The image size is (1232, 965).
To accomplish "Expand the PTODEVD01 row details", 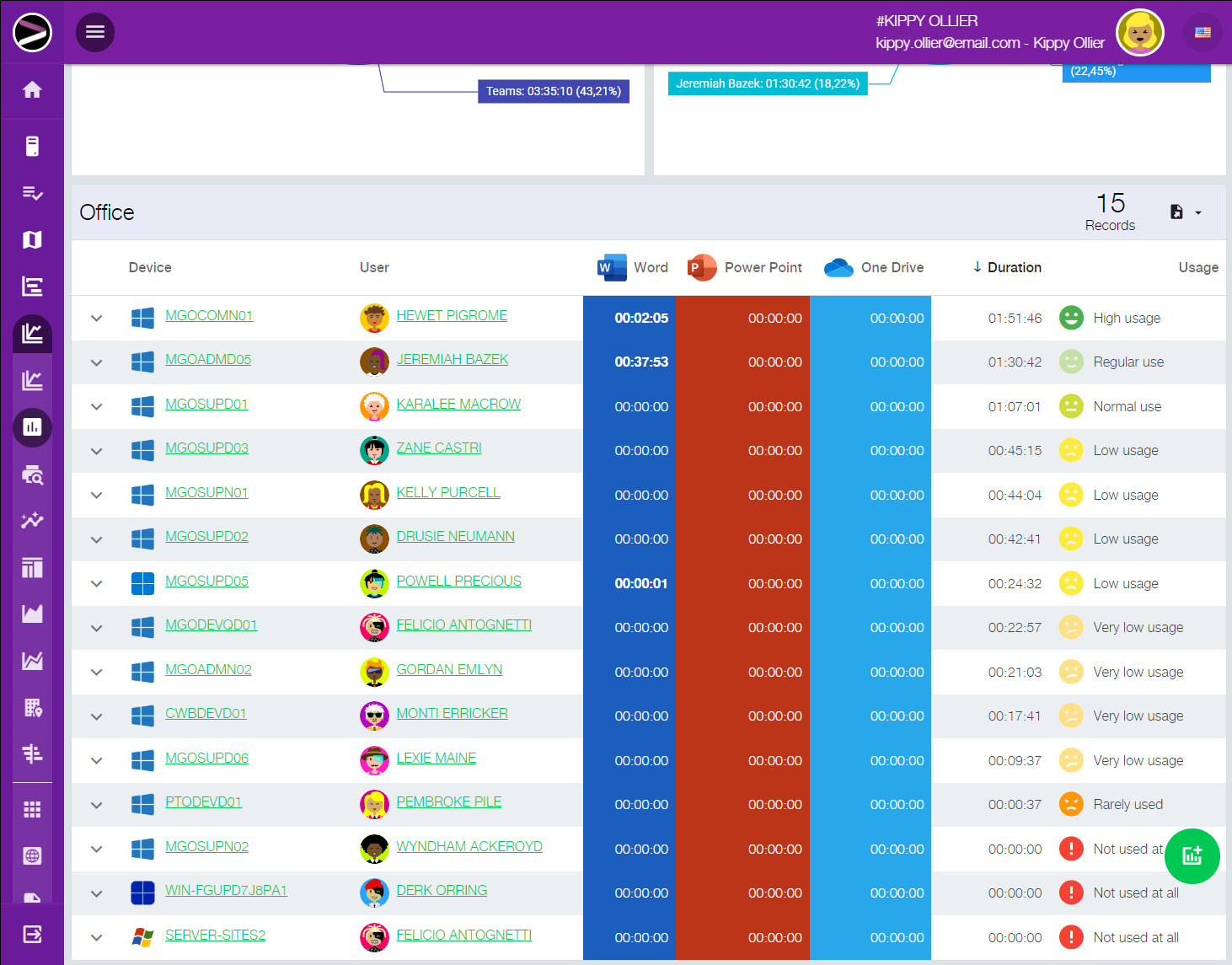I will pyautogui.click(x=97, y=805).
